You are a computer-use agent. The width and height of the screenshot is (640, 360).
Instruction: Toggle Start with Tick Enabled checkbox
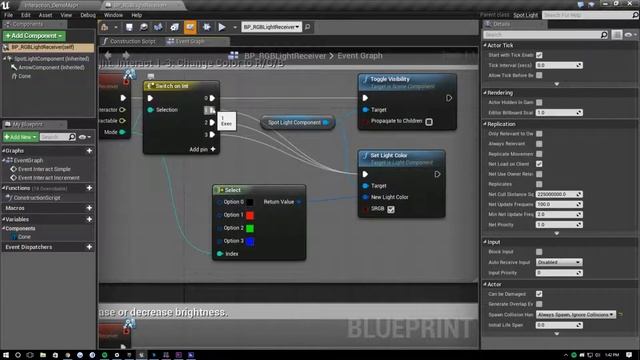[539, 55]
